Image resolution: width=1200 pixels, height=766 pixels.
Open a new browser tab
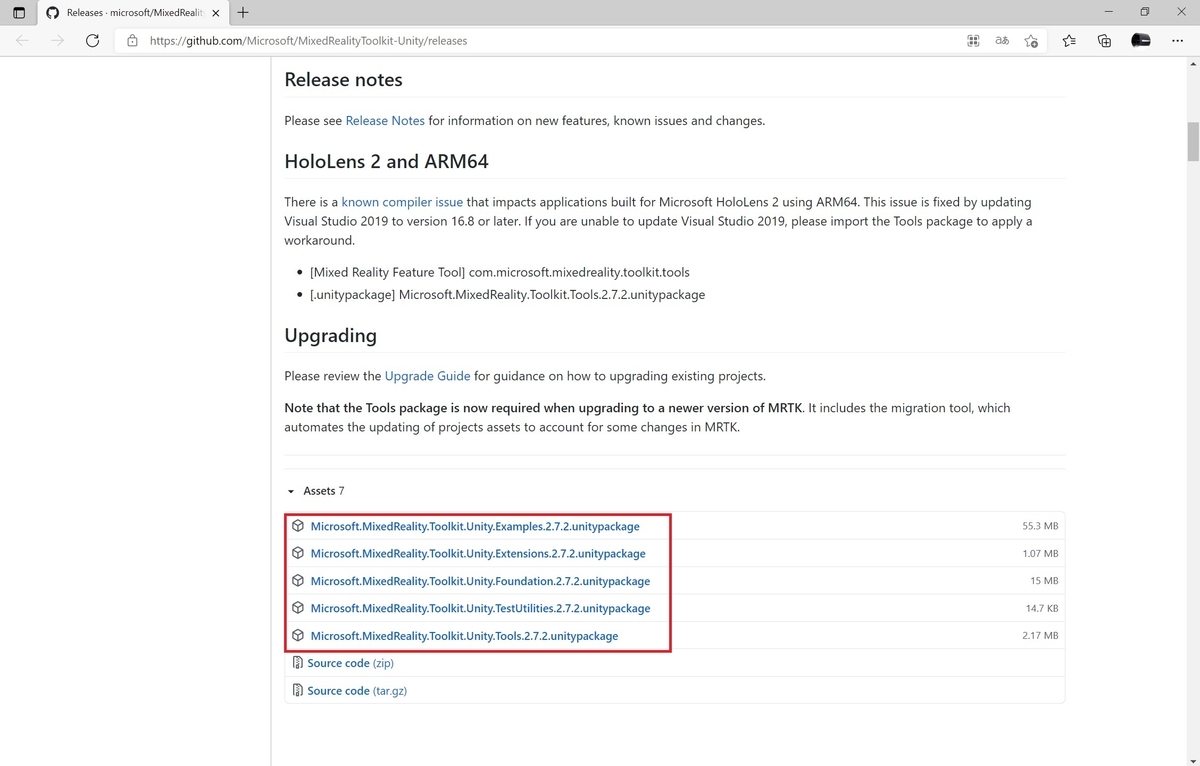[x=243, y=13]
